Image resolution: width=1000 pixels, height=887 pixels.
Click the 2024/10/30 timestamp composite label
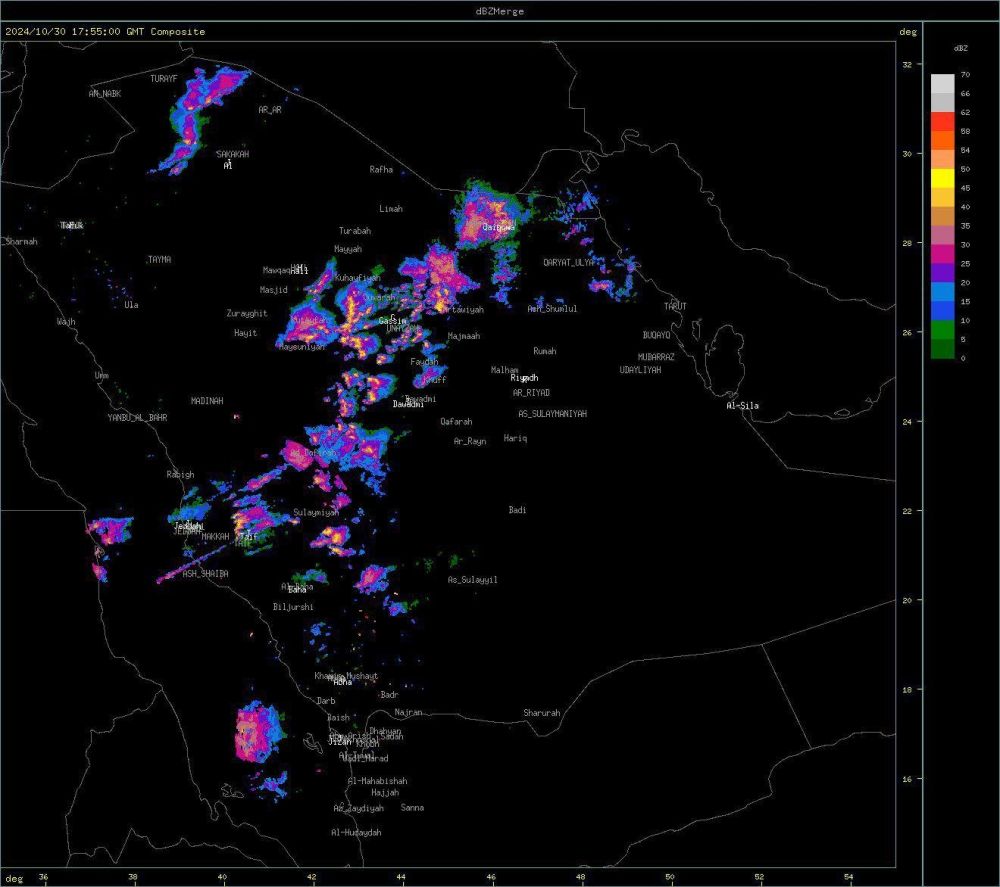pos(105,32)
